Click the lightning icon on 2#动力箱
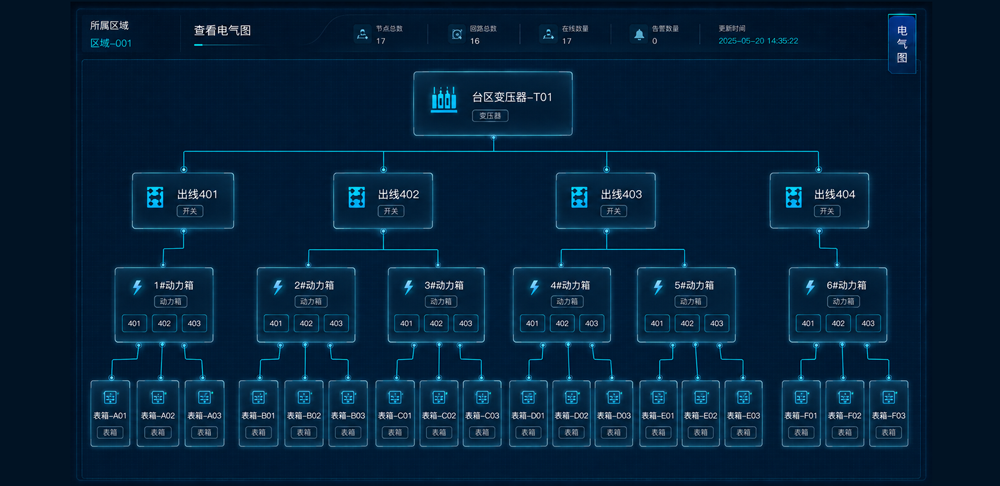This screenshot has height=486, width=1000. (278, 288)
